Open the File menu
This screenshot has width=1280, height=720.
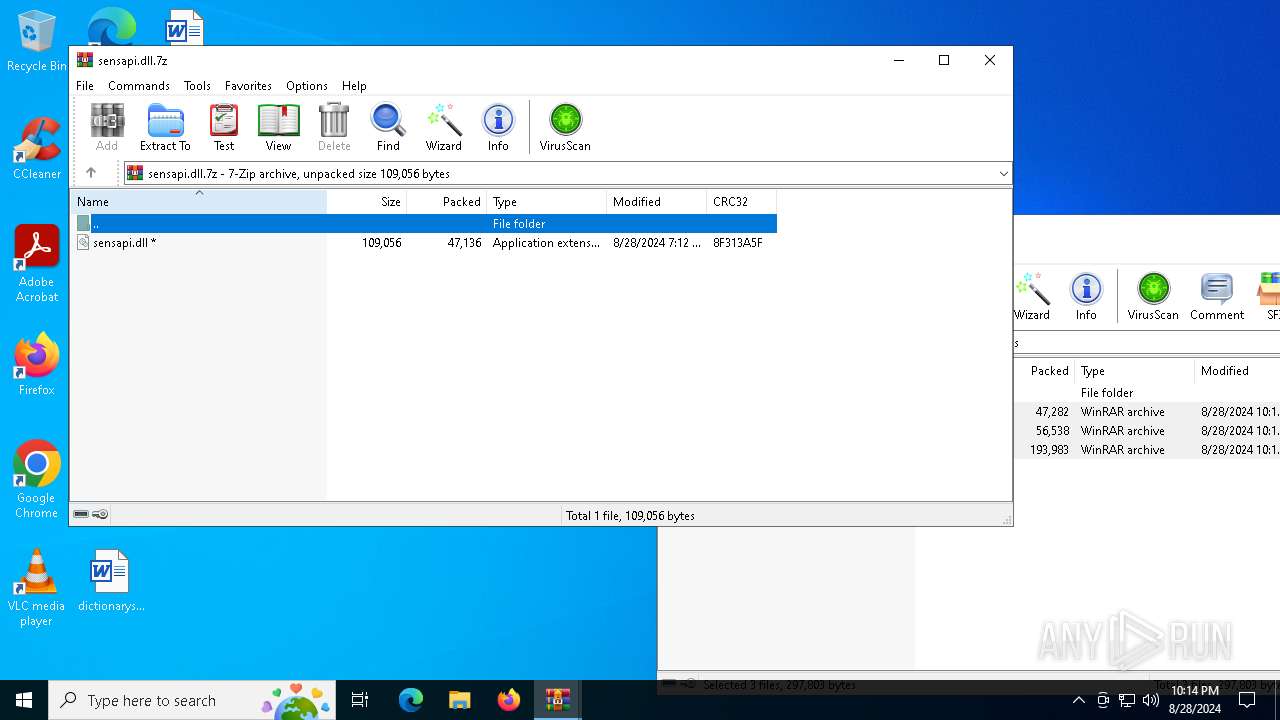85,86
